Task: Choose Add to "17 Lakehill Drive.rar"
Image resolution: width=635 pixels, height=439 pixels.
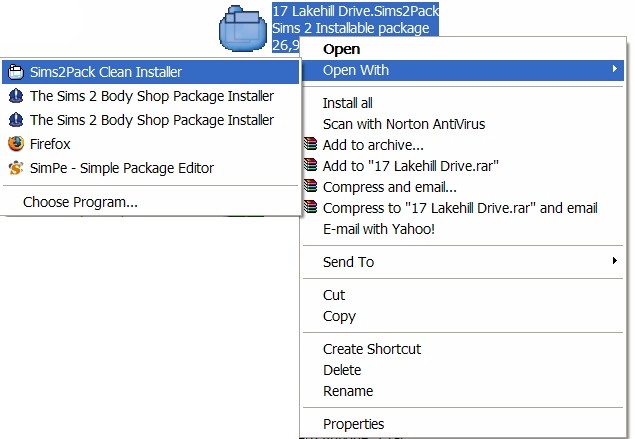Action: coord(411,166)
